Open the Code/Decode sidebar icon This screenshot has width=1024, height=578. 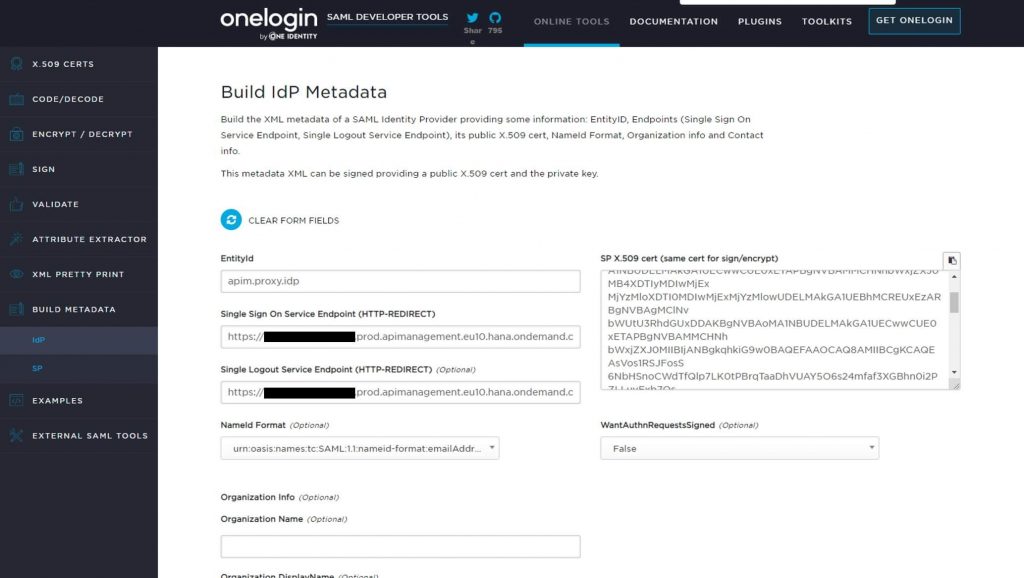[x=16, y=99]
